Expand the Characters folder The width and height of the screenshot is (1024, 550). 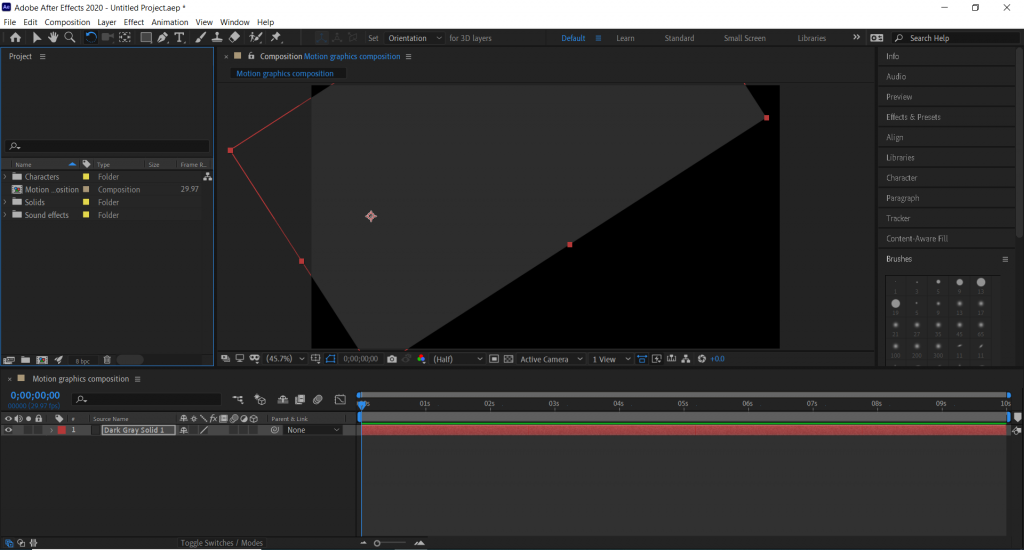click(6, 177)
